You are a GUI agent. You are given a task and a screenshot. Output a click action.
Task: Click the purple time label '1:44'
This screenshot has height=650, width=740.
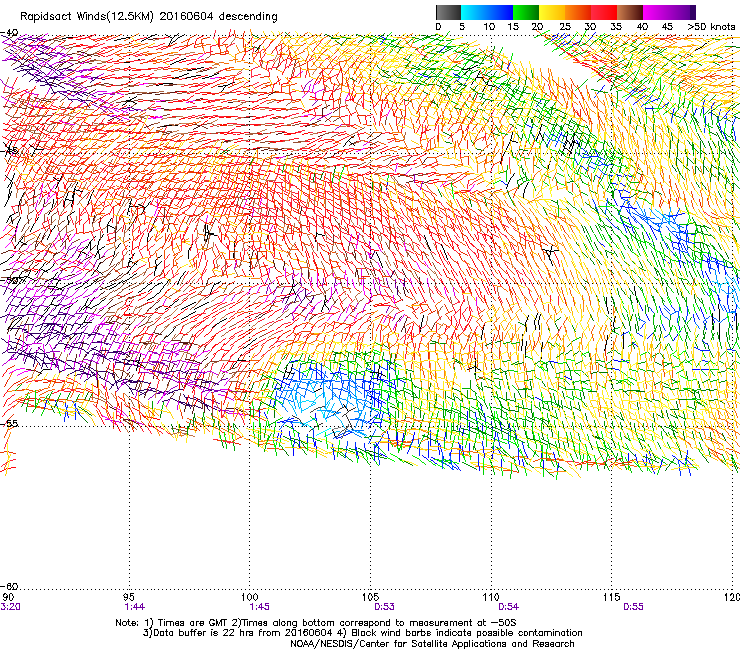(x=135, y=607)
